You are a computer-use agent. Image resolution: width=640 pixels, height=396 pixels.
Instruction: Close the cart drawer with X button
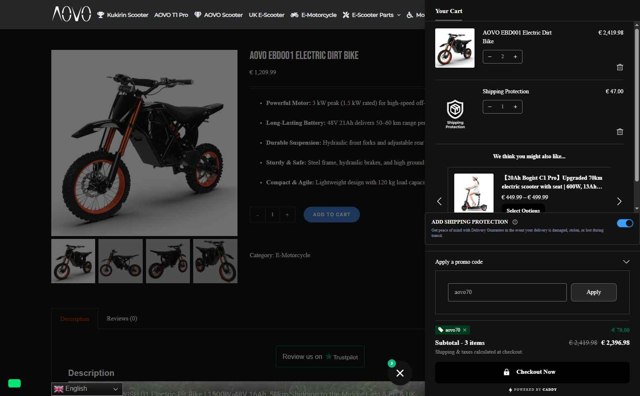(400, 373)
